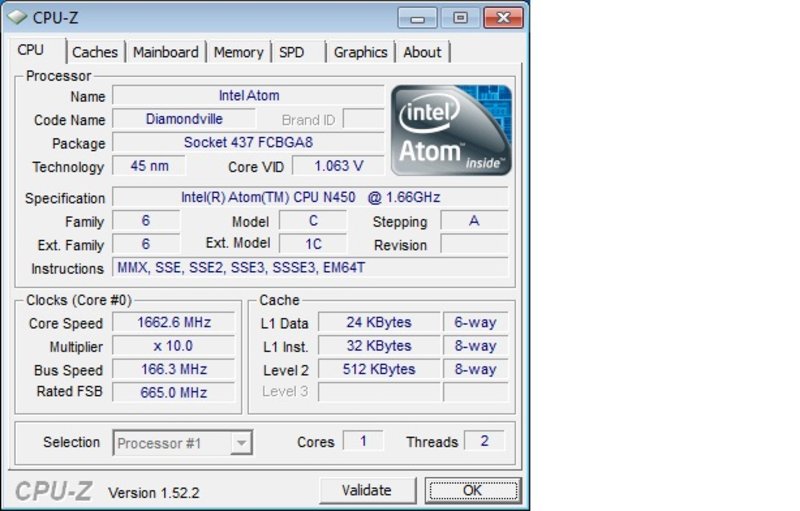Show the About tab
Screen dimensions: 800x511
(x=422, y=52)
